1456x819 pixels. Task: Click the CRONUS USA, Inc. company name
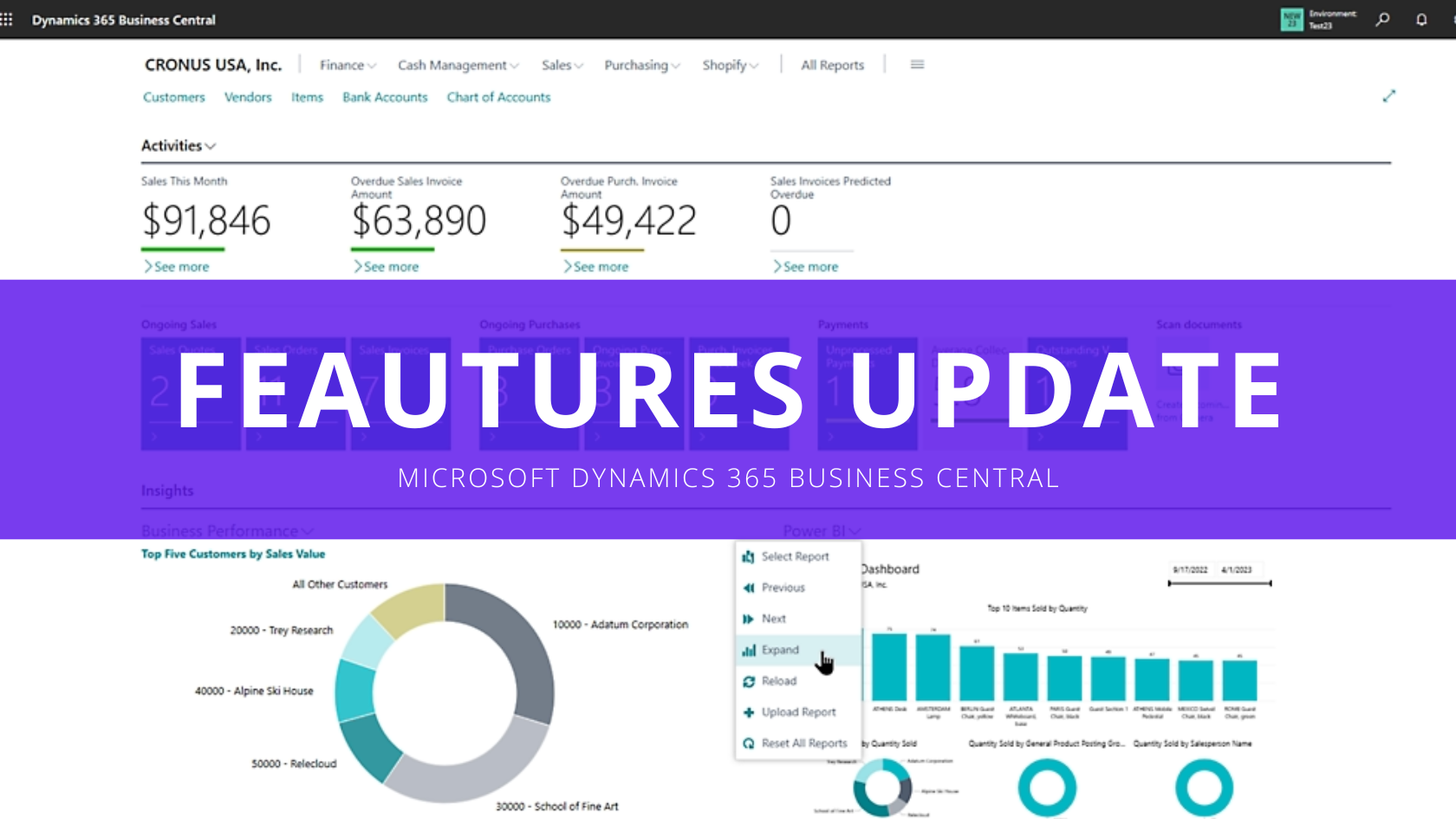point(213,65)
